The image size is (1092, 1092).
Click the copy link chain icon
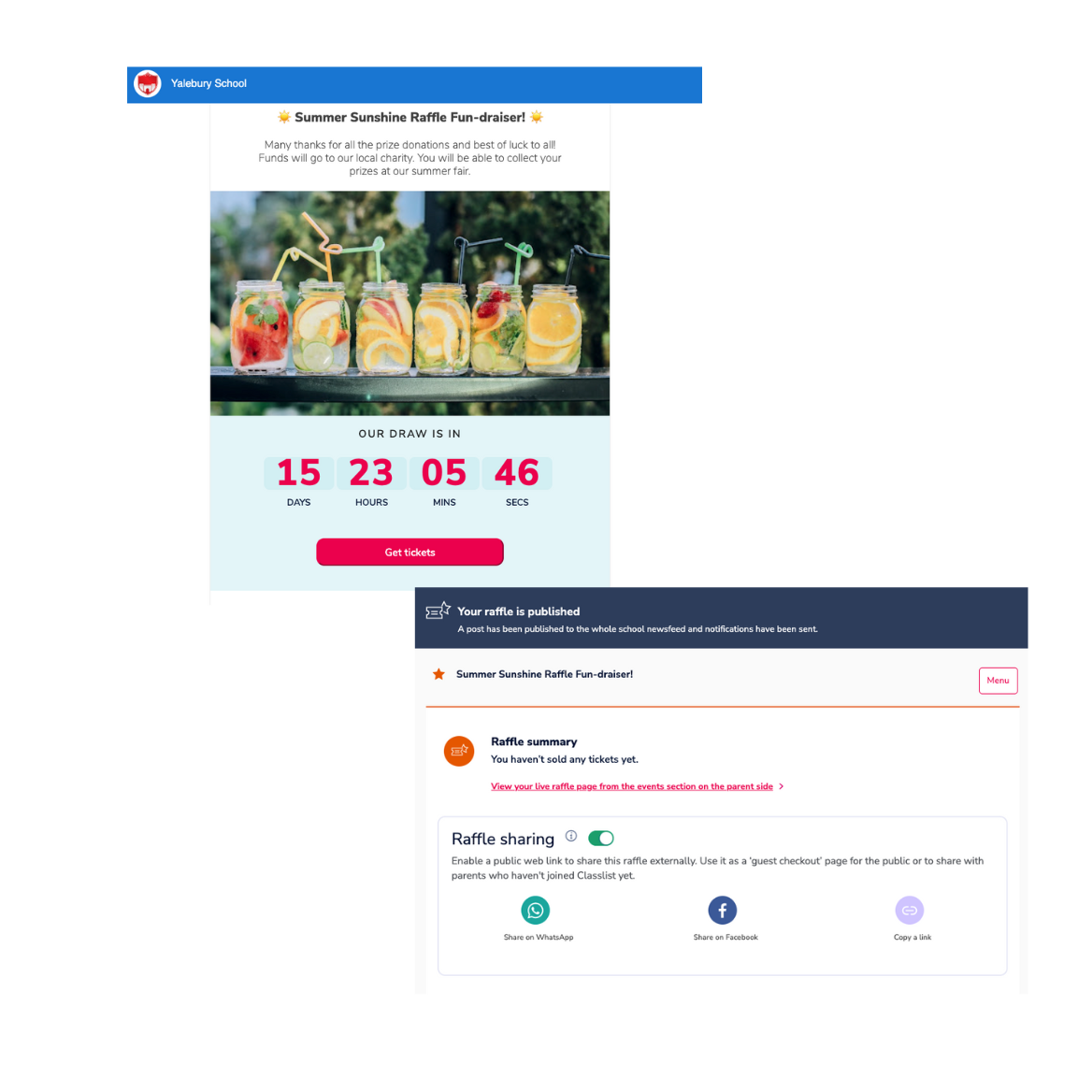click(x=910, y=910)
